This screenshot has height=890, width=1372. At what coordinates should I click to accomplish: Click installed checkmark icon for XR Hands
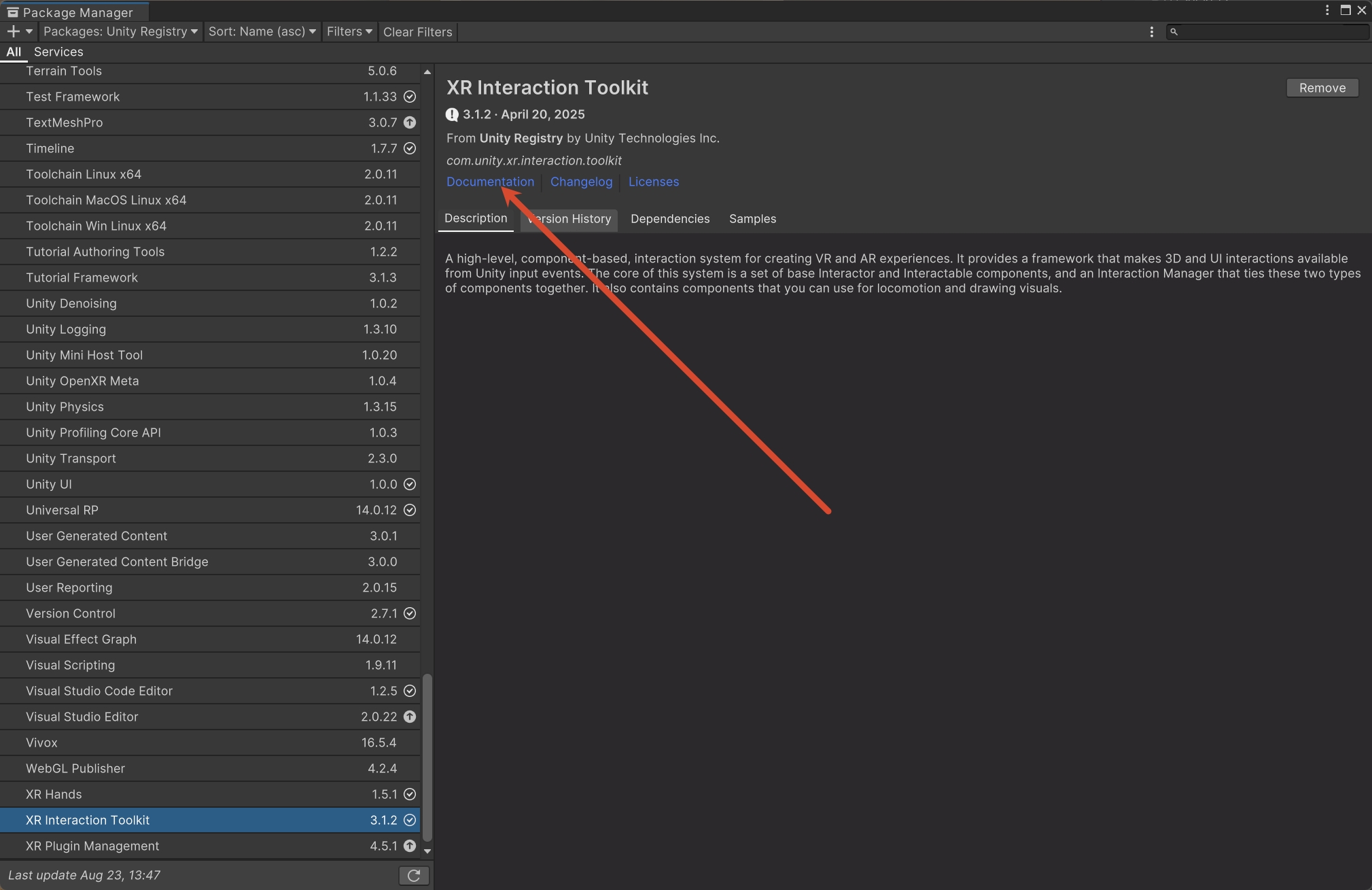coord(410,794)
